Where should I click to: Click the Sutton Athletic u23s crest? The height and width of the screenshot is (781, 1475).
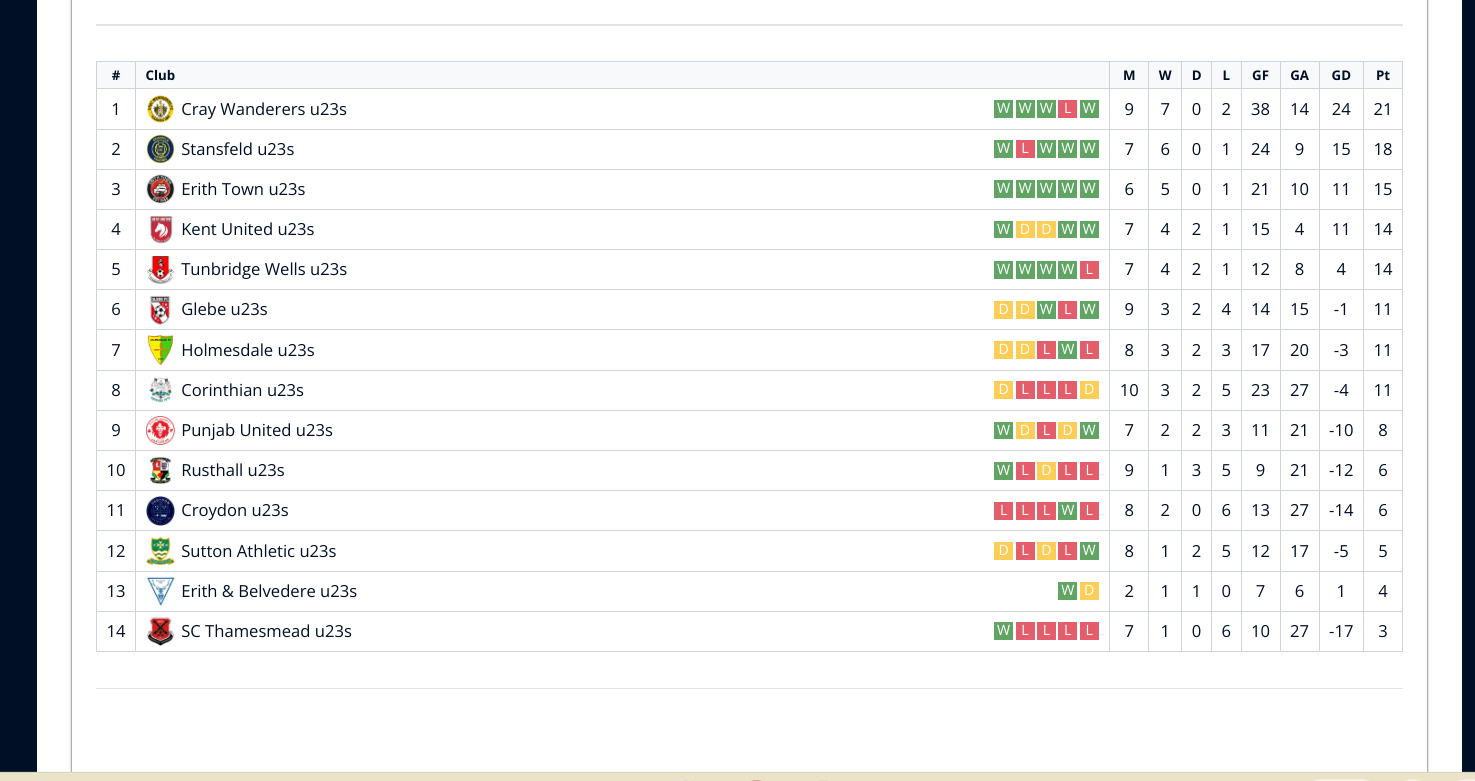160,551
